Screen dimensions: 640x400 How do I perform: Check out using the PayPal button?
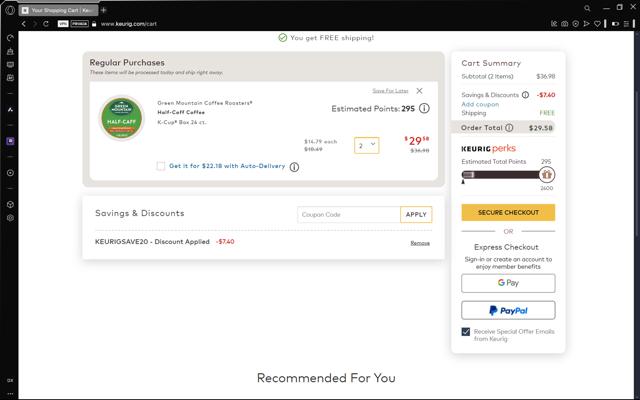pyautogui.click(x=508, y=310)
